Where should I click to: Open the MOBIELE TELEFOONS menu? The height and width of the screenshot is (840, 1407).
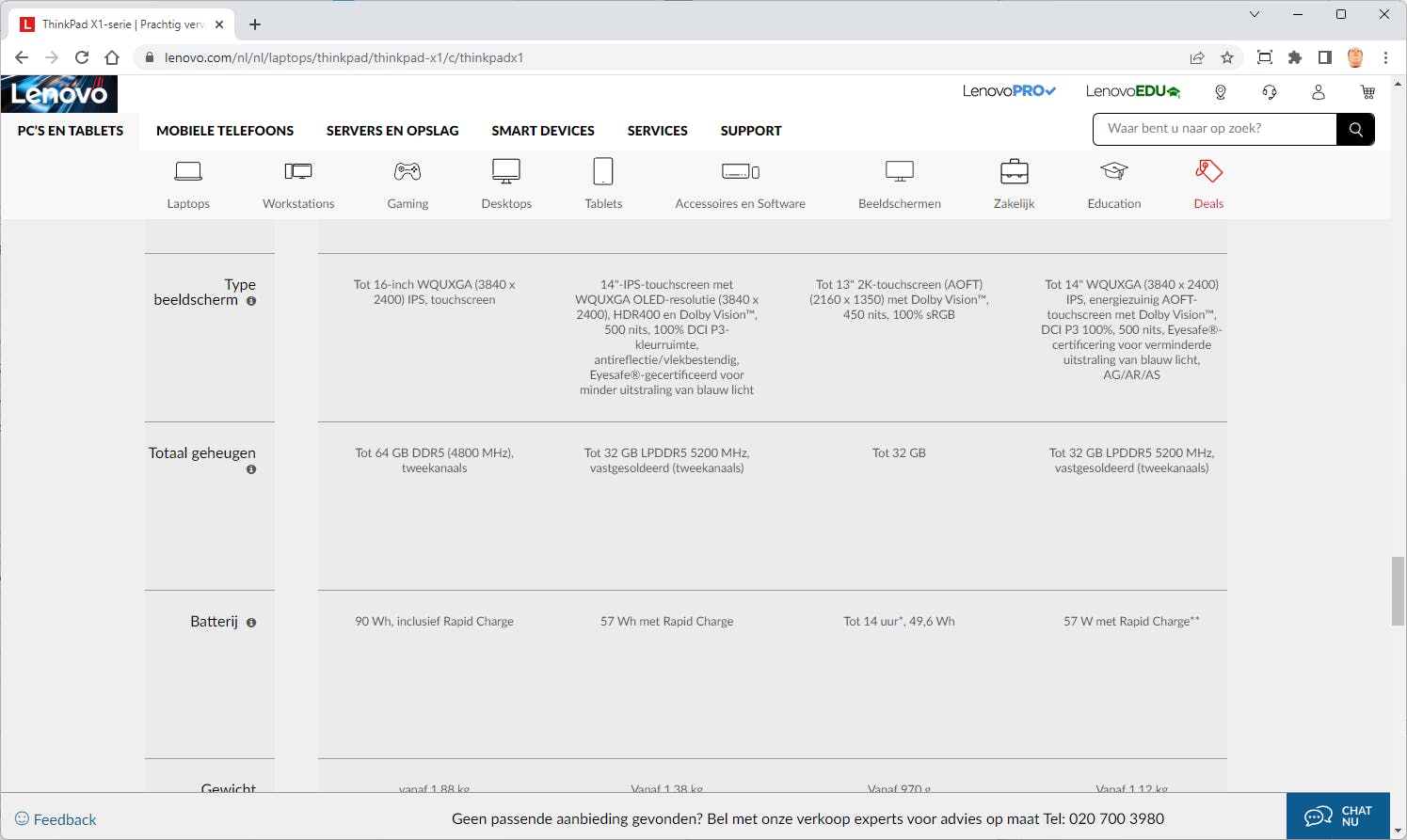225,131
